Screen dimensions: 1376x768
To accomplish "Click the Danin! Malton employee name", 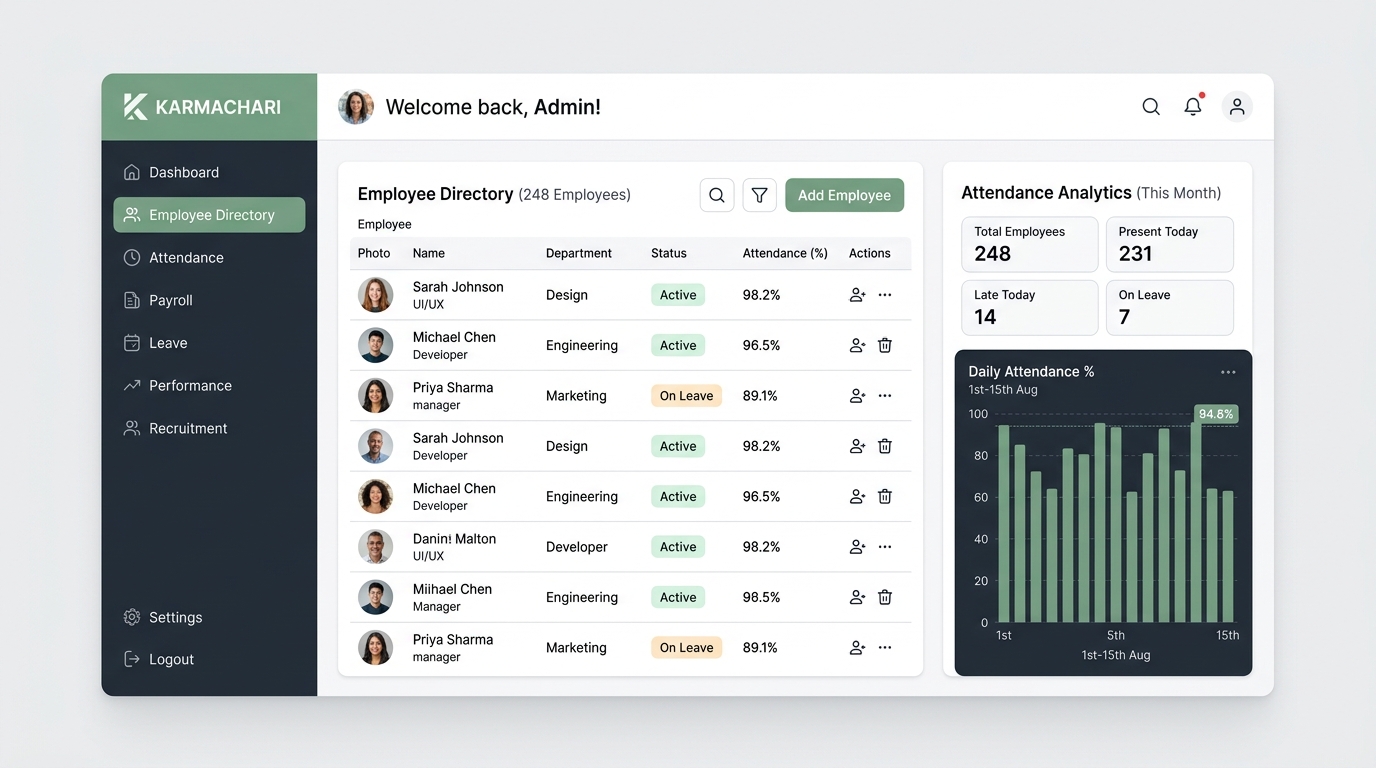I will tap(455, 539).
